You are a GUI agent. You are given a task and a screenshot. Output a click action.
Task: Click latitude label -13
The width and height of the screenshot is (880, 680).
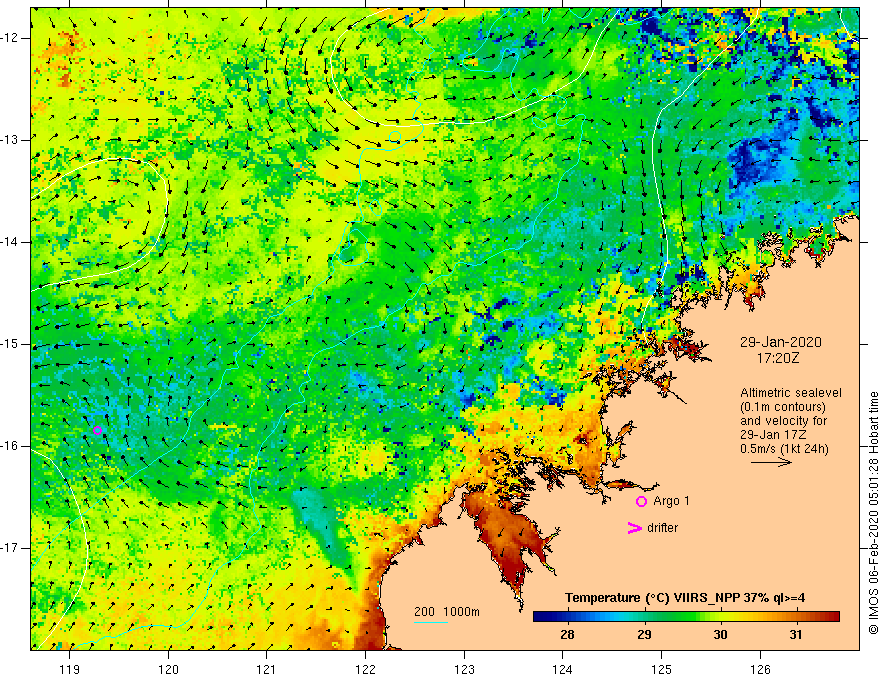pos(11,140)
